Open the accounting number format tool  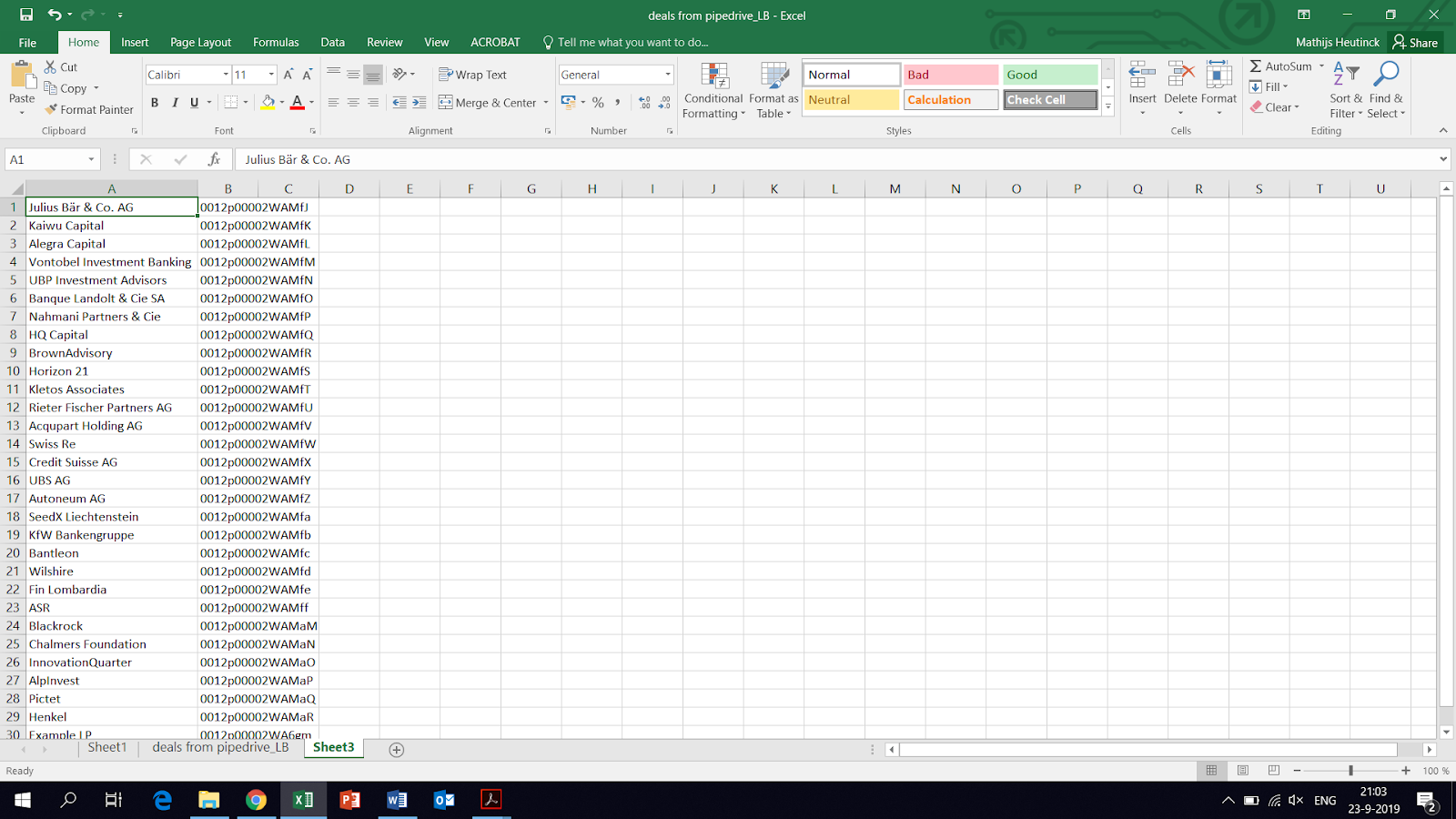point(568,103)
